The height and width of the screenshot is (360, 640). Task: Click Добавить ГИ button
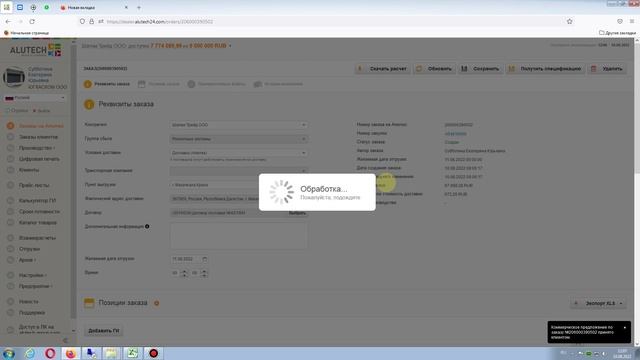click(104, 331)
